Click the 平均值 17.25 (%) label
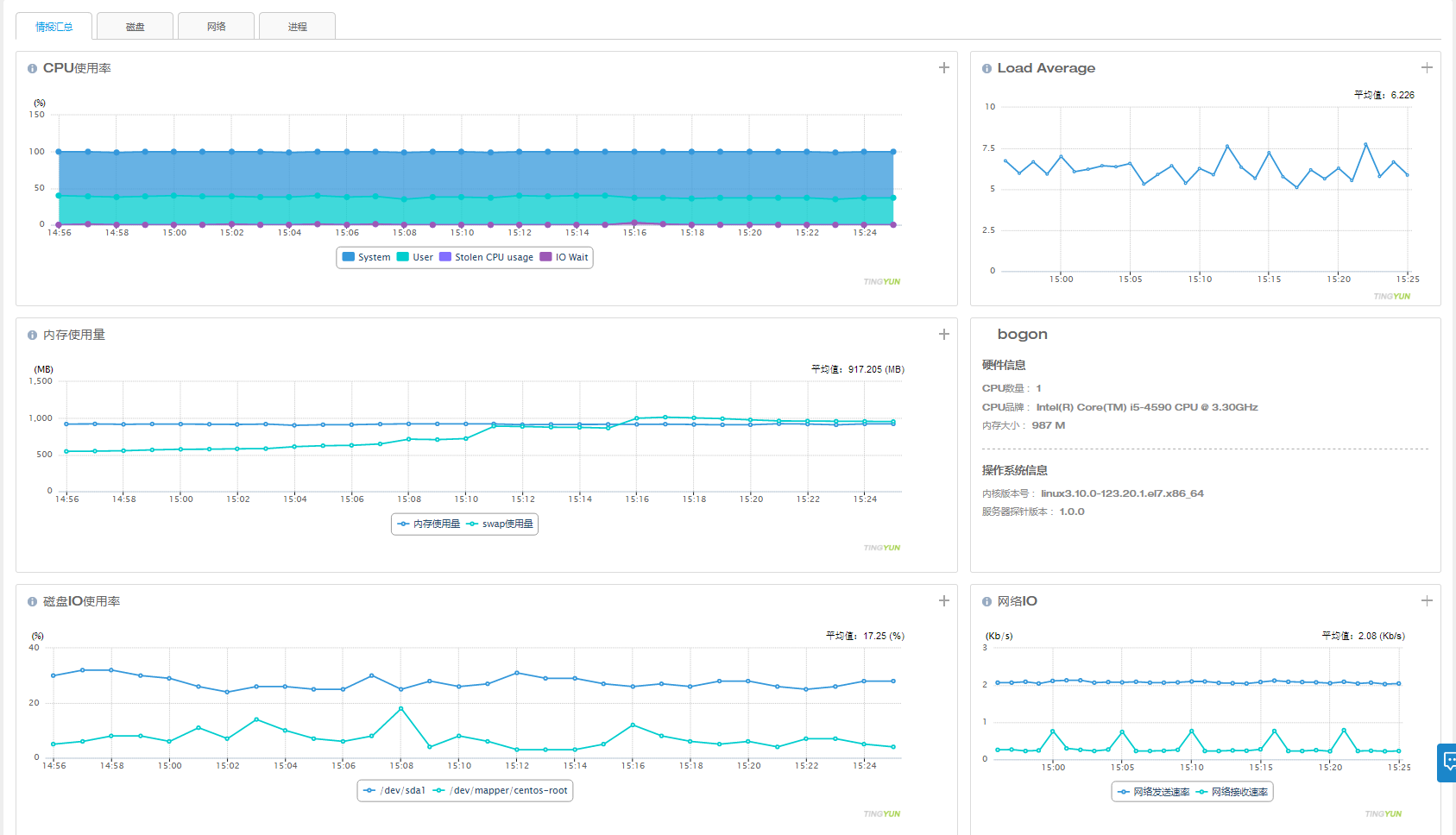The image size is (1456, 835). coord(865,636)
